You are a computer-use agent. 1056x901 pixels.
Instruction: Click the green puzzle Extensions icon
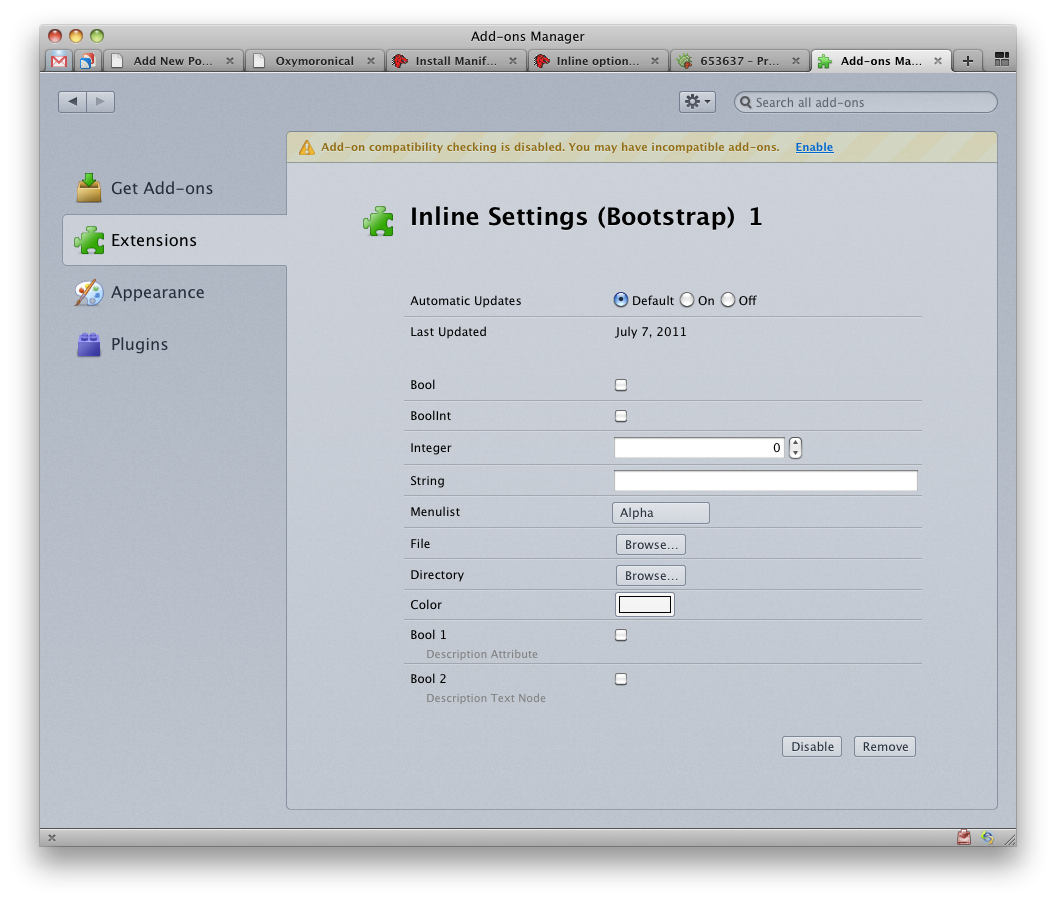[89, 240]
